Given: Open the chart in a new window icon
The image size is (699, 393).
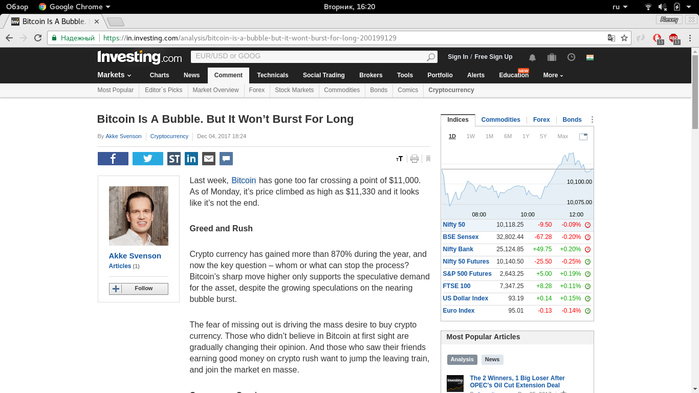Looking at the screenshot, I should [583, 136].
